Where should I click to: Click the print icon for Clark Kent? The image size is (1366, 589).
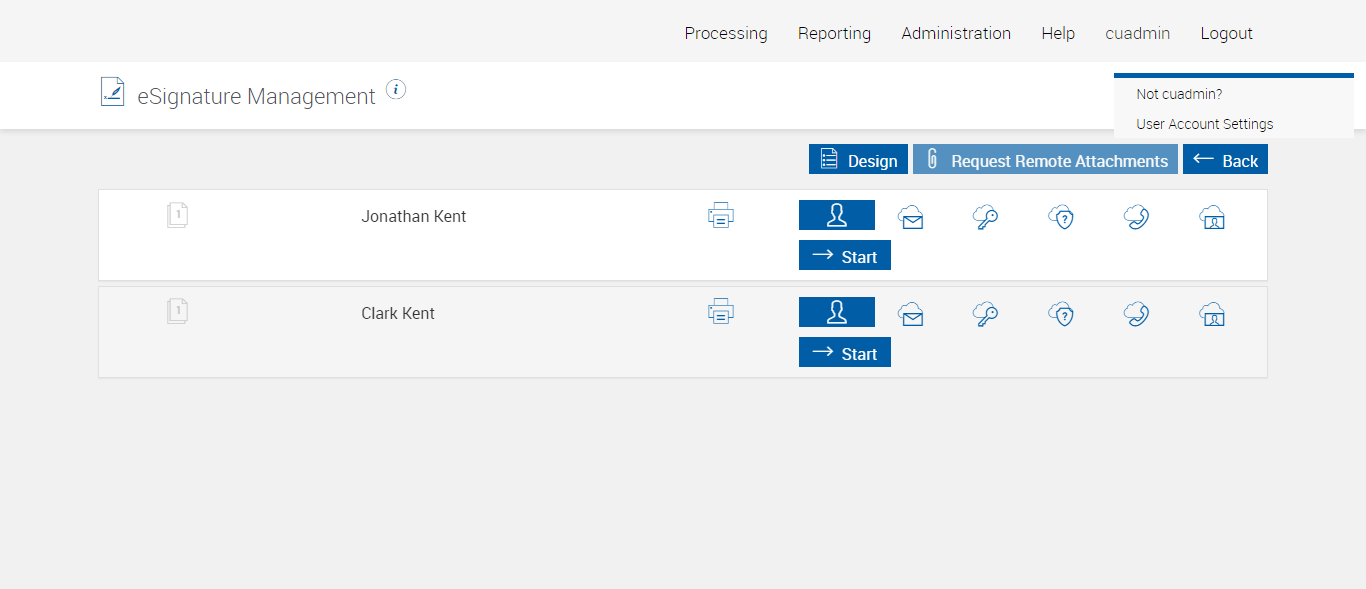coord(721,312)
